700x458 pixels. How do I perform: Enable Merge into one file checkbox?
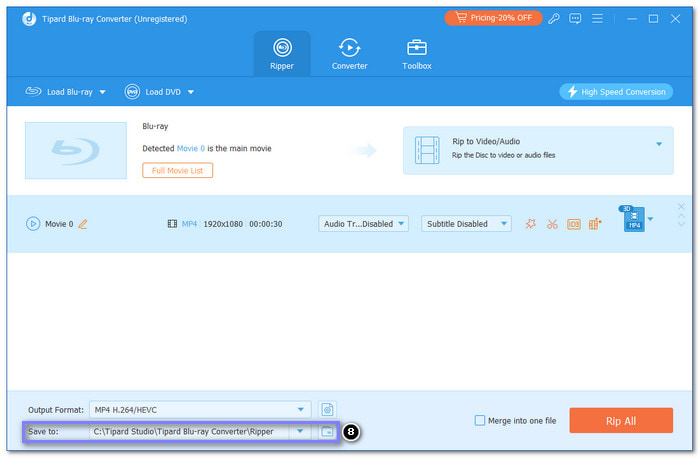tap(479, 421)
